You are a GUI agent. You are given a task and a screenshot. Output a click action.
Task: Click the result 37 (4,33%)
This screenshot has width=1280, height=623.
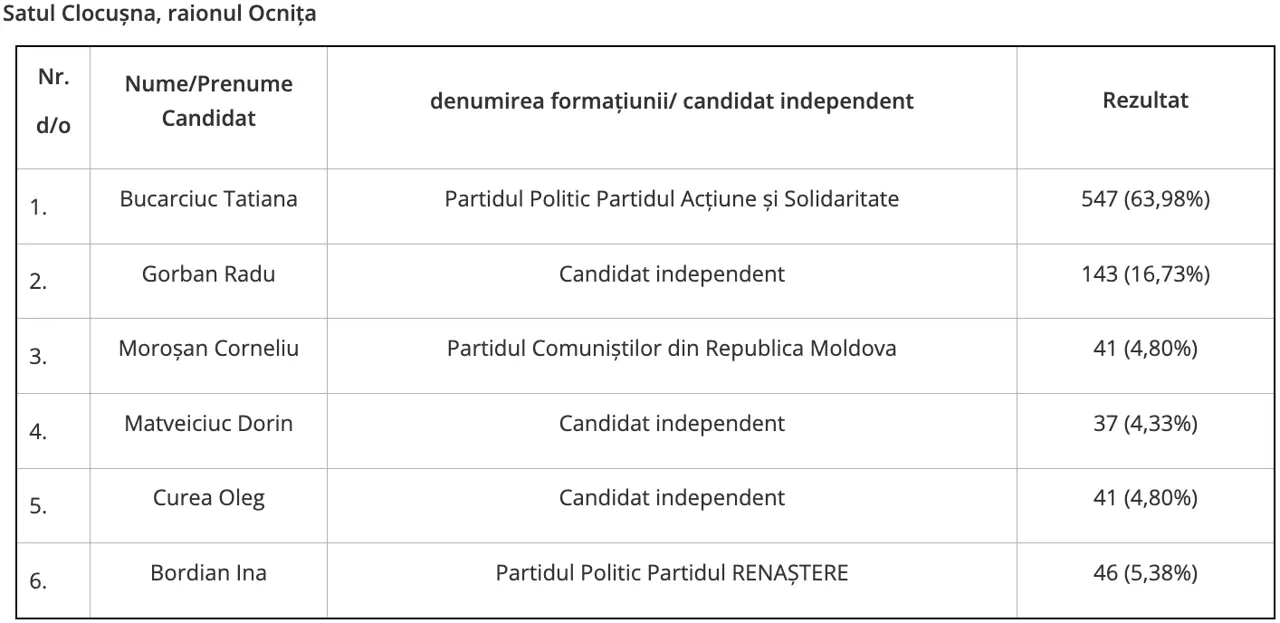[1145, 423]
